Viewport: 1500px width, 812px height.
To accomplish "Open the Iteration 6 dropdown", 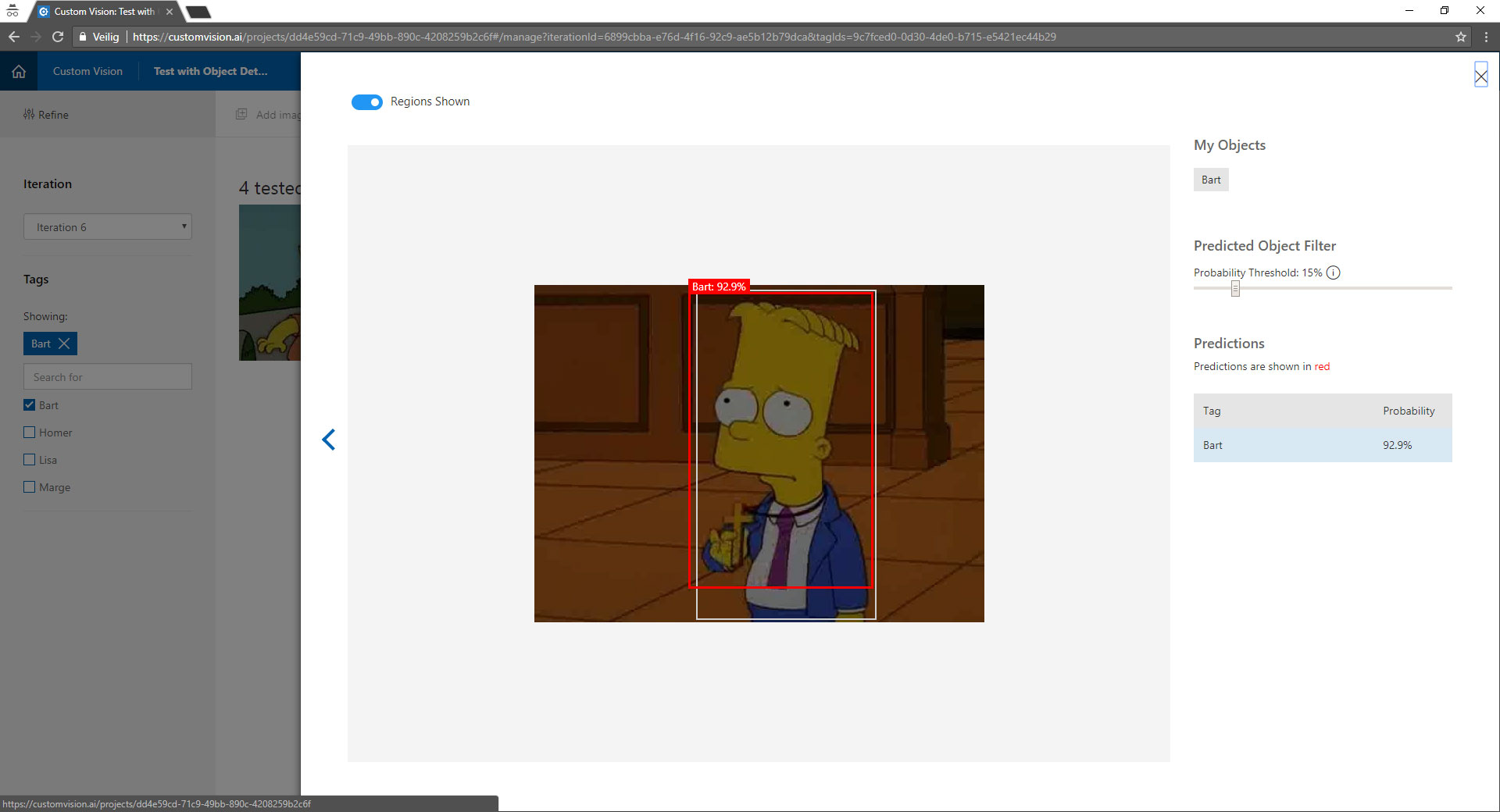I will click(x=108, y=227).
